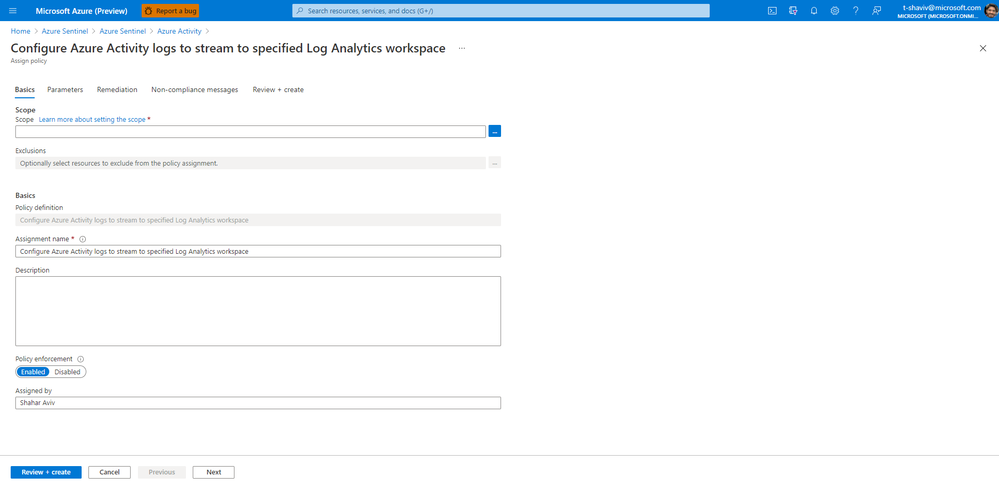Open portal settings gear
The height and width of the screenshot is (486, 999).
point(835,11)
